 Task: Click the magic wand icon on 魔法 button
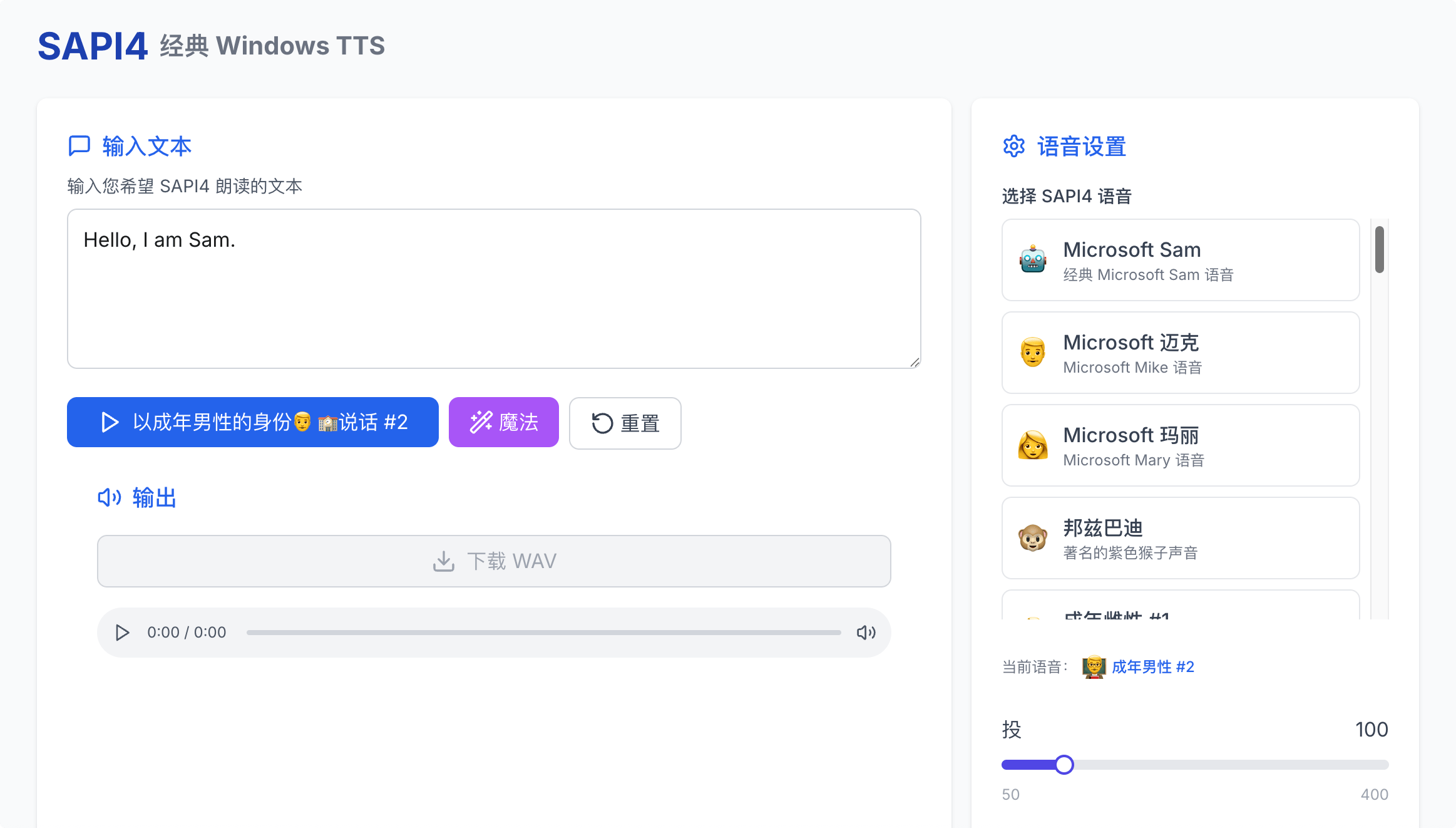(x=481, y=422)
